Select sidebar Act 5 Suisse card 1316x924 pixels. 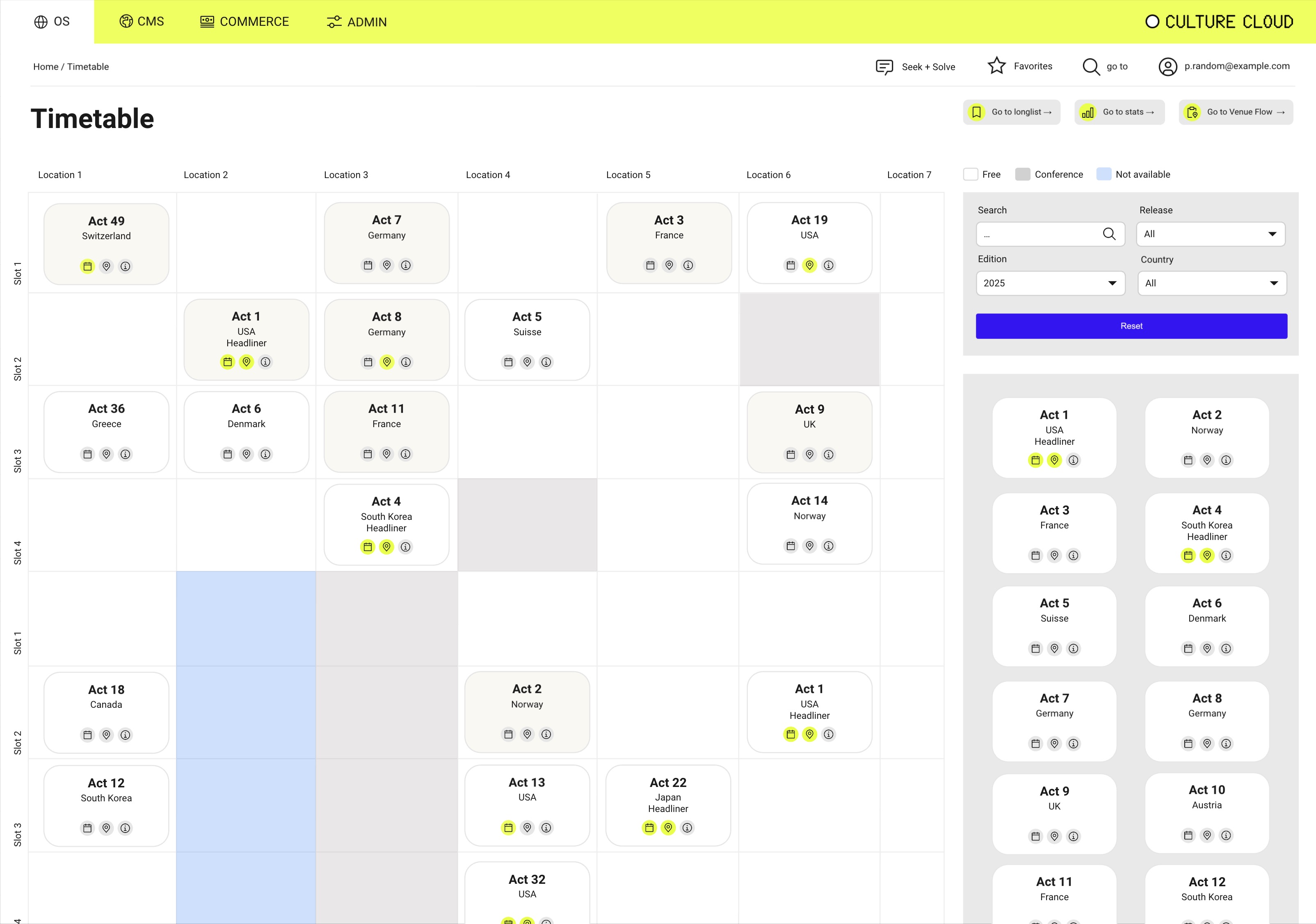1054,626
